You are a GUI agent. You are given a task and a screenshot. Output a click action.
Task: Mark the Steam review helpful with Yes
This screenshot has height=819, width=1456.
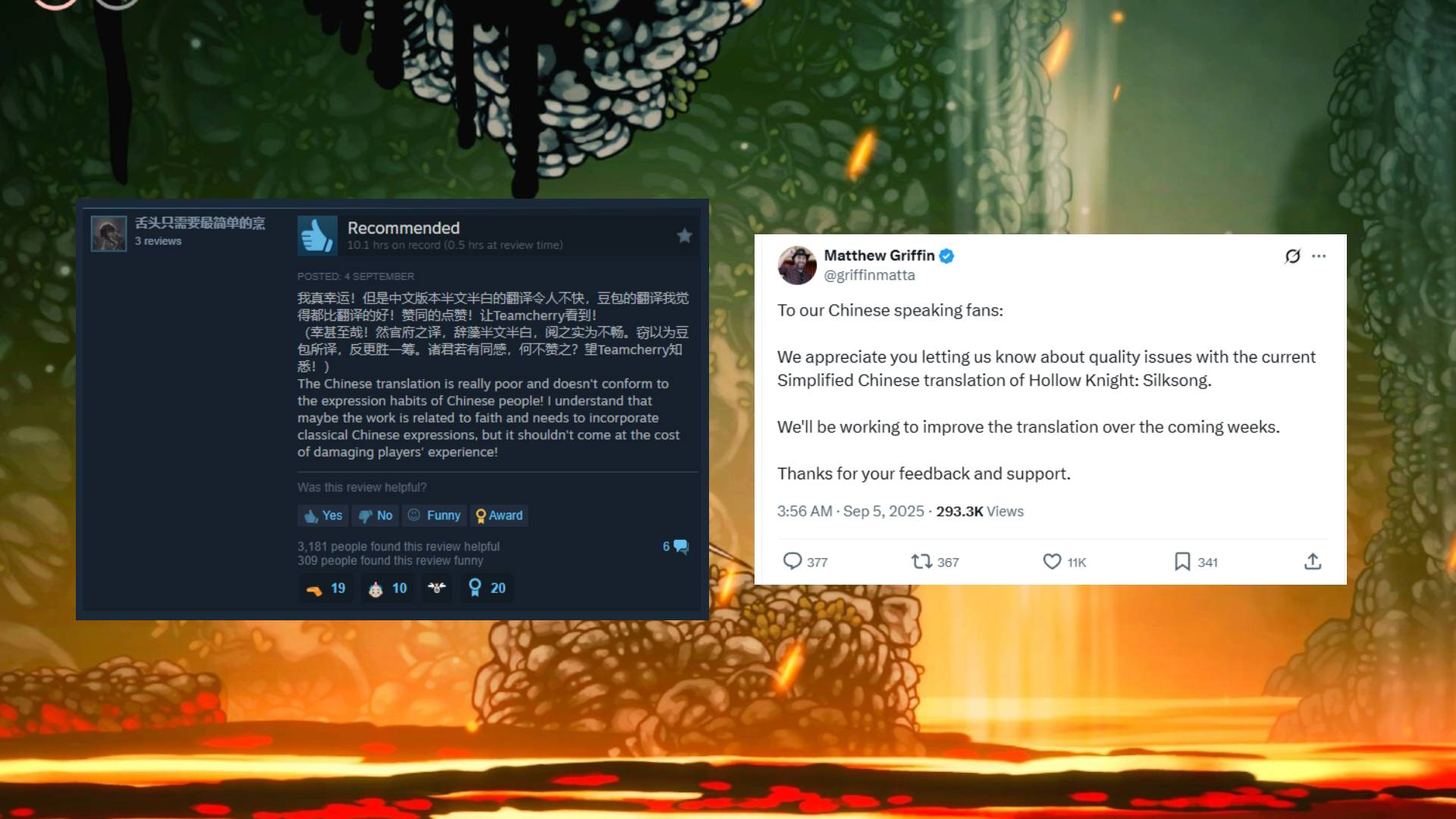click(x=323, y=516)
